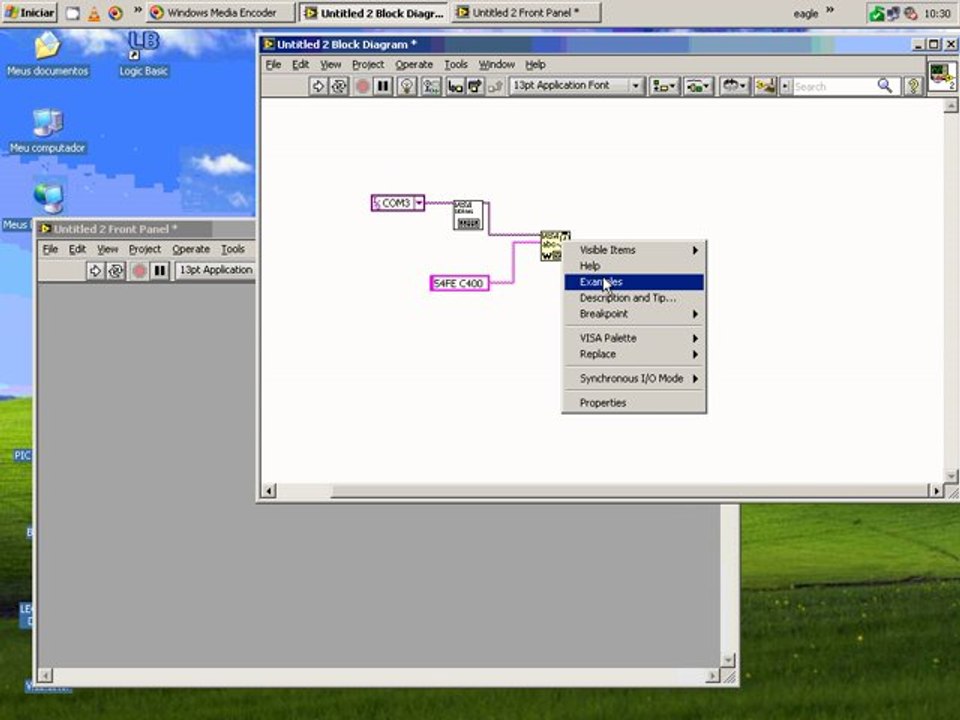The height and width of the screenshot is (720, 960).
Task: Click Pause button in Front Panel toolbar
Action: coord(160,271)
